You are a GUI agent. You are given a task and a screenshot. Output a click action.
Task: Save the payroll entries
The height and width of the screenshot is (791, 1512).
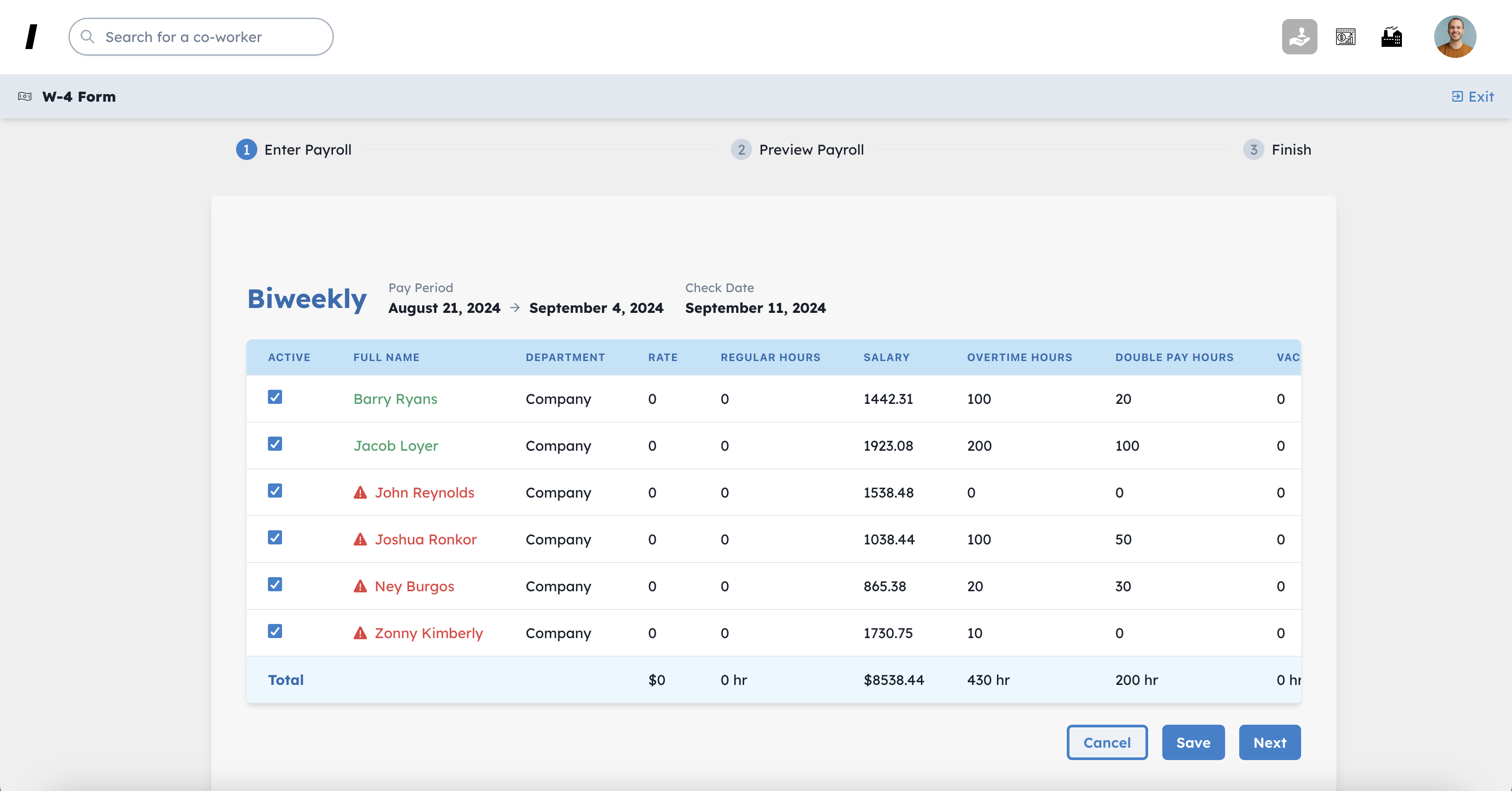(x=1193, y=742)
